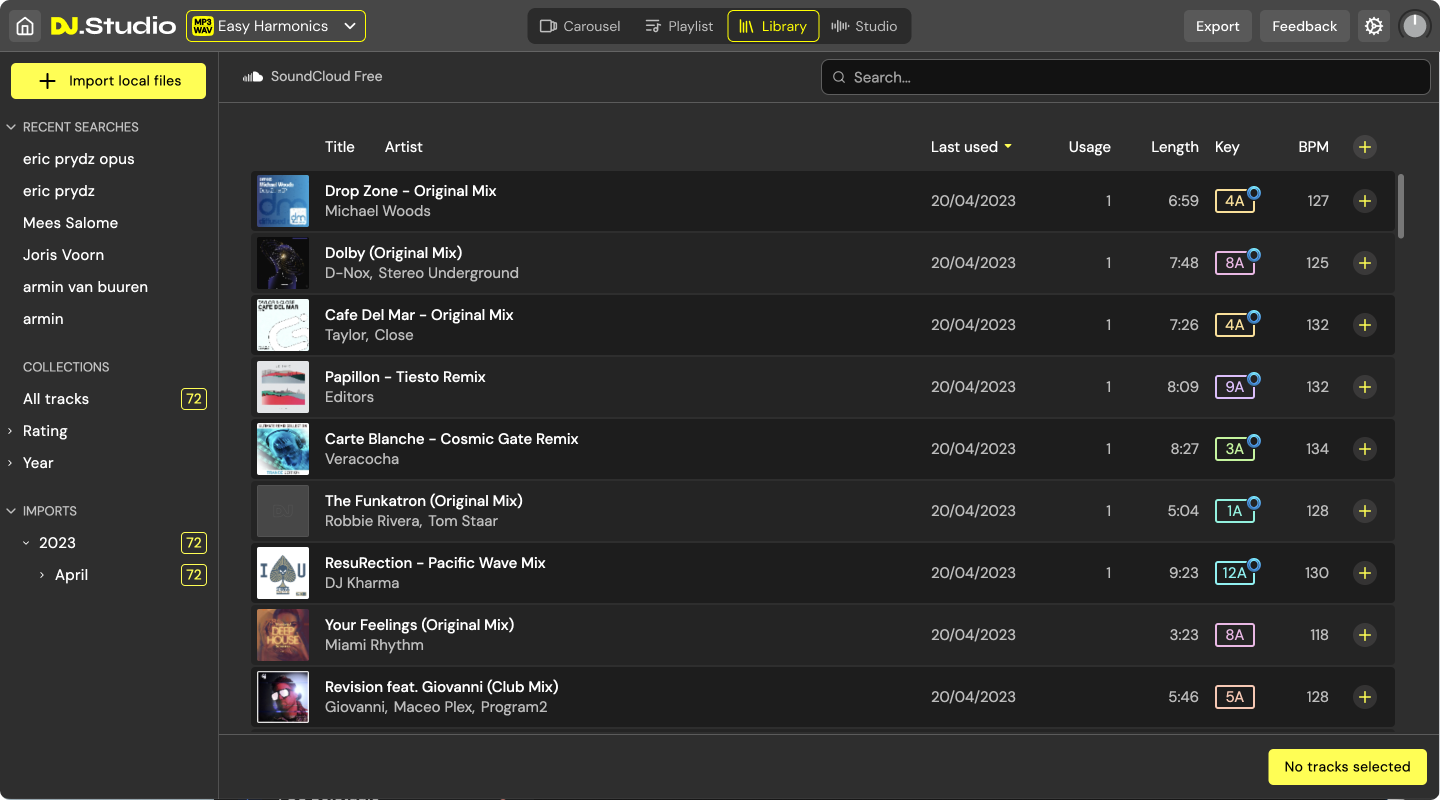The image size is (1440, 800).
Task: Click the track list vertical scrollbar
Action: tap(1401, 206)
